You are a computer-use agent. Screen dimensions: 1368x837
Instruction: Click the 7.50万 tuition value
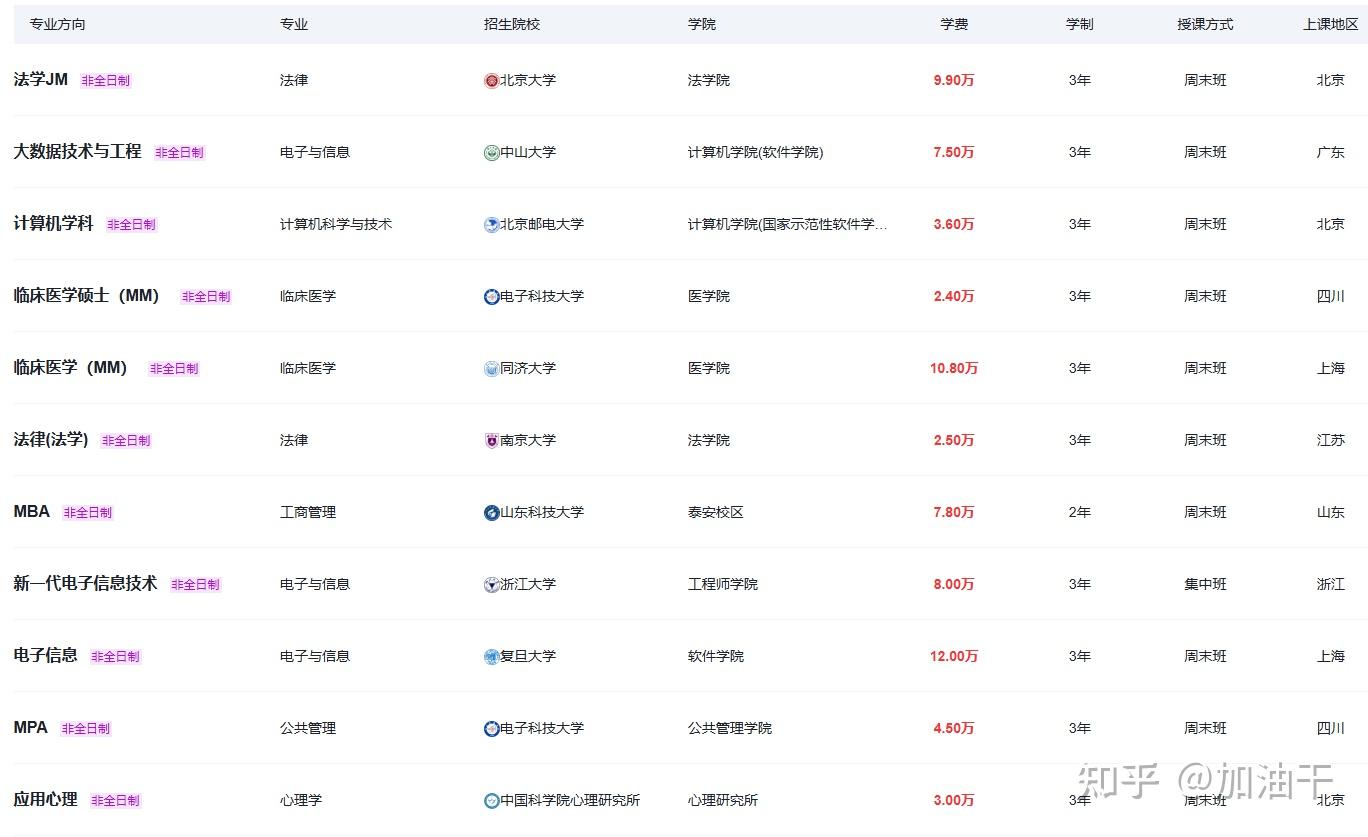(954, 152)
